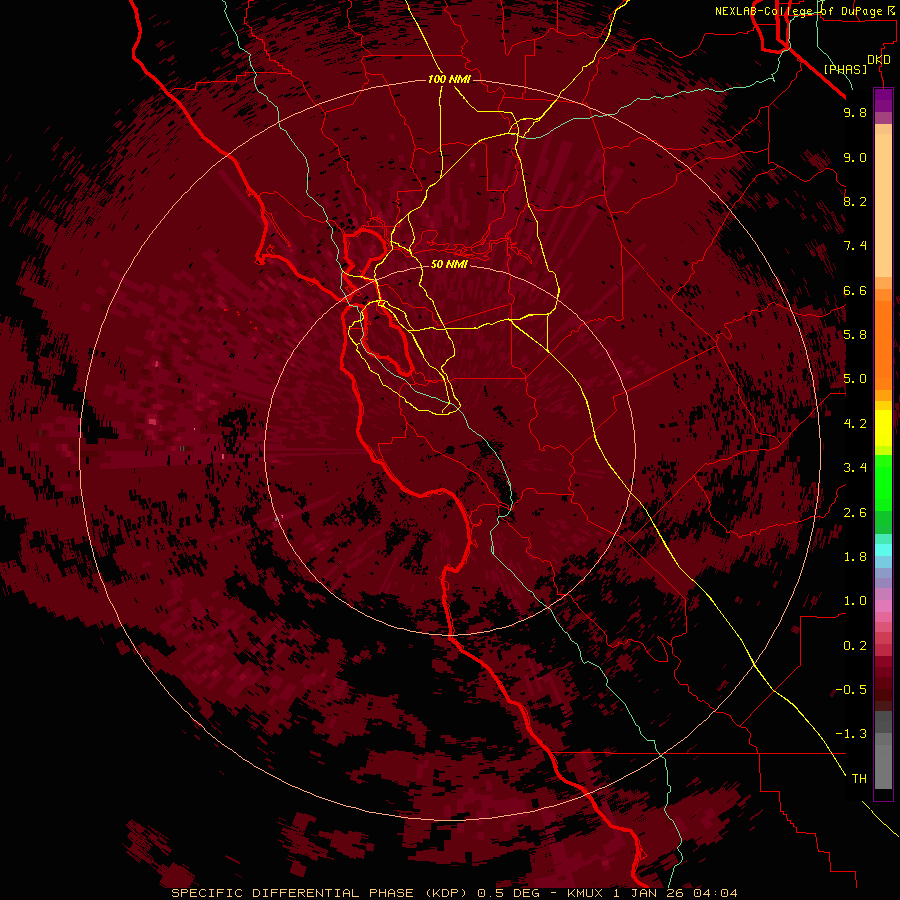This screenshot has height=900, width=900.
Task: Click the -0.5 scale value
Action: [851, 689]
